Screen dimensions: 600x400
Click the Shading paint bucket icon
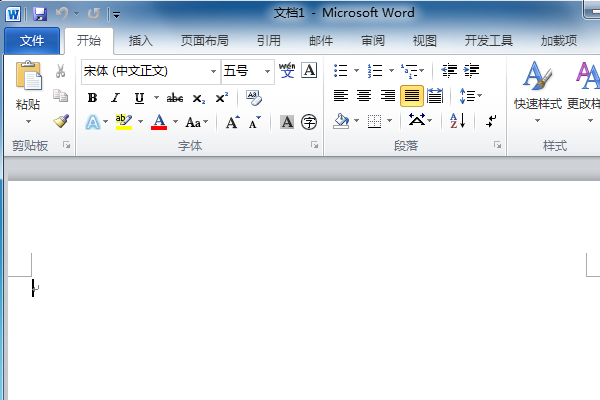(341, 121)
